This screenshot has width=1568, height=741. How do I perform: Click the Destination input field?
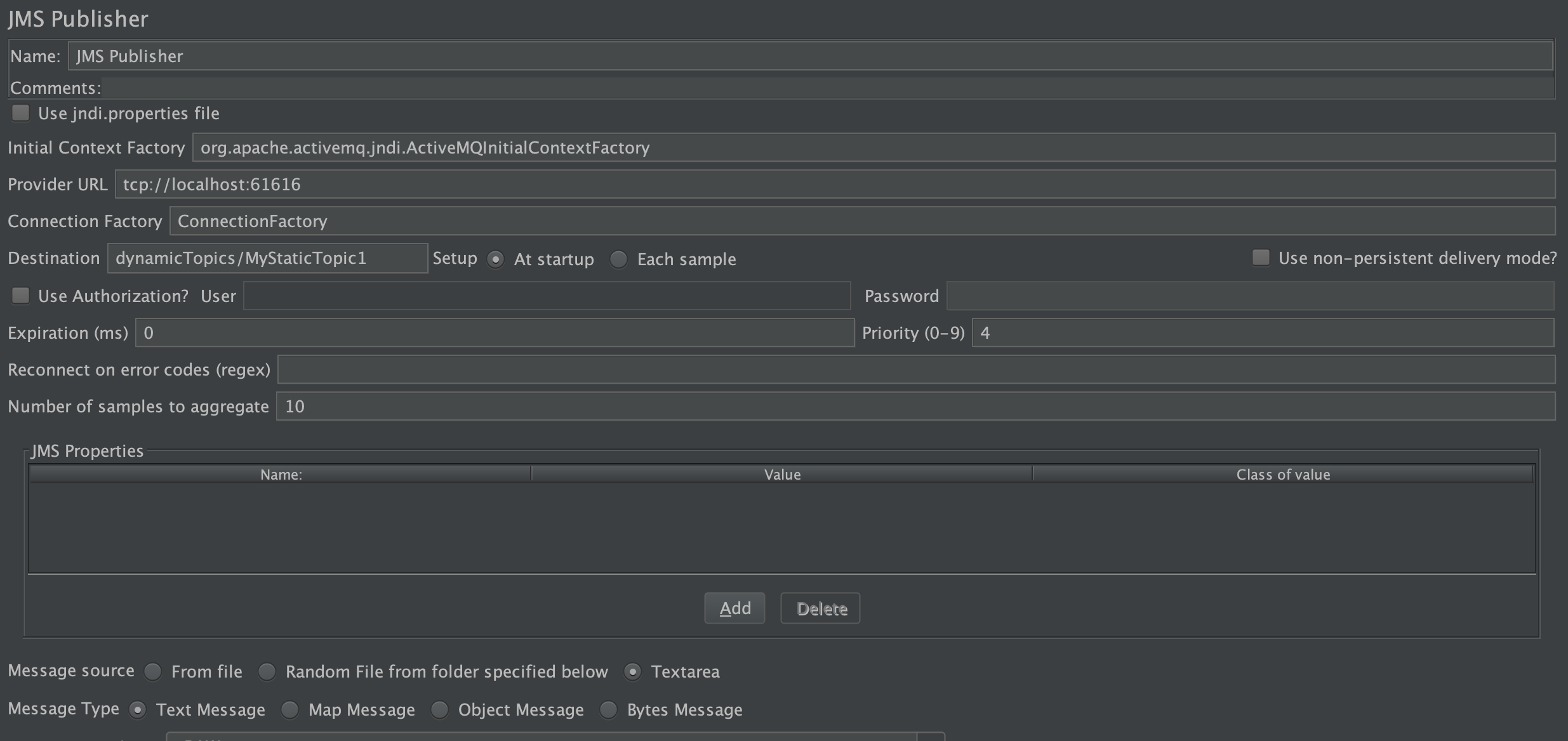(x=265, y=258)
